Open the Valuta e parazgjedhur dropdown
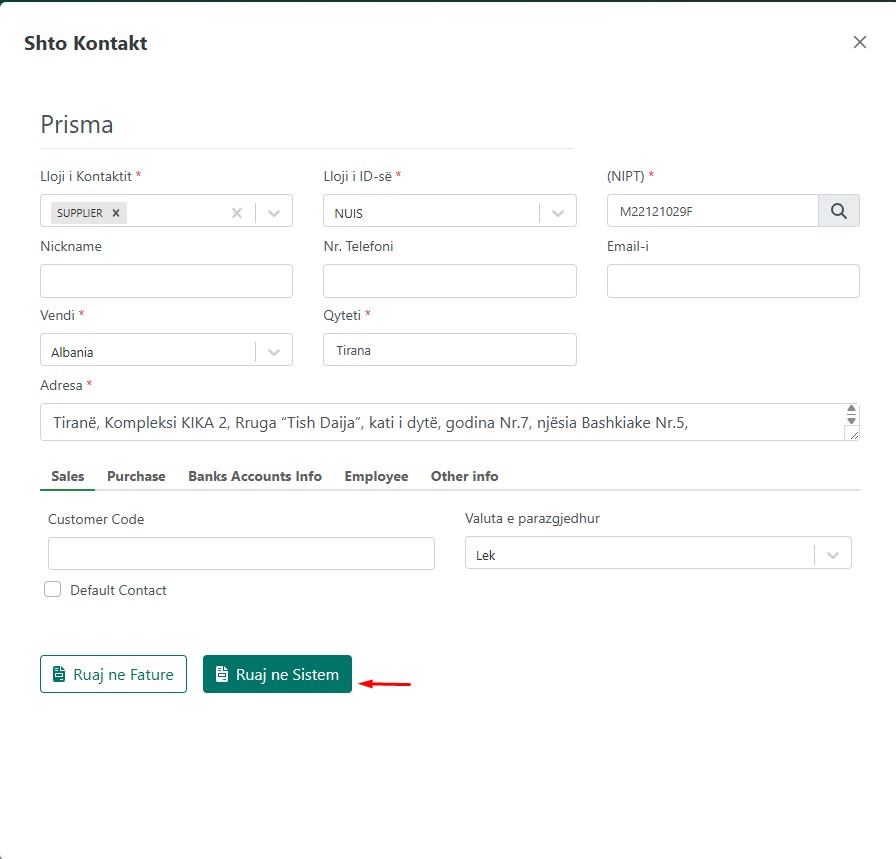 (x=833, y=555)
